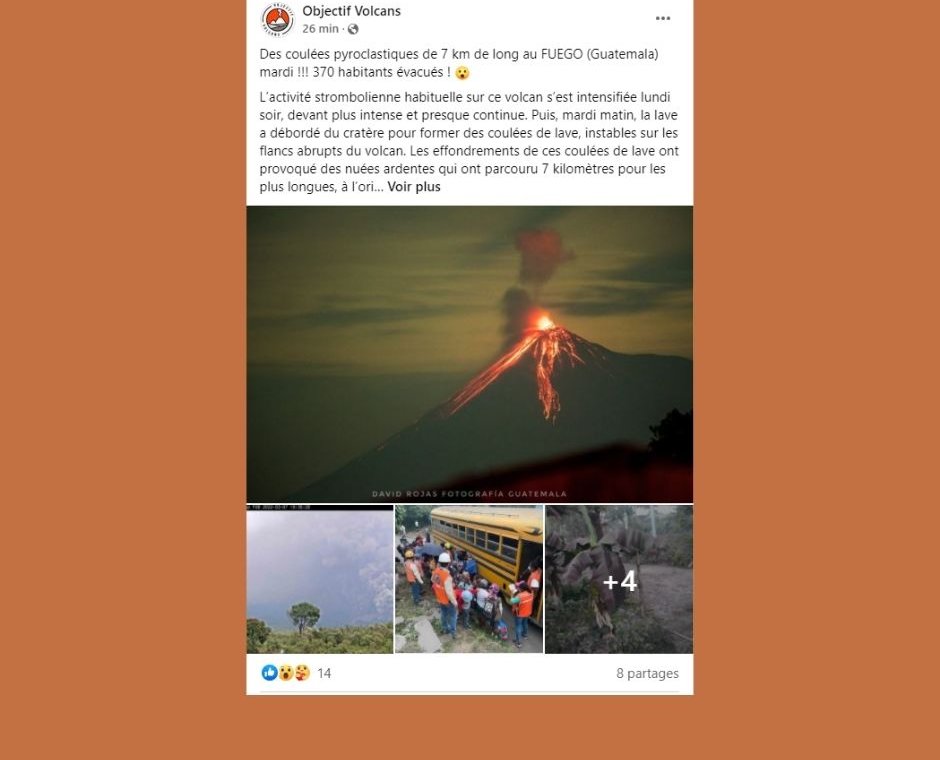Click the glowing crater summit in photo
940x760 pixels.
545,323
